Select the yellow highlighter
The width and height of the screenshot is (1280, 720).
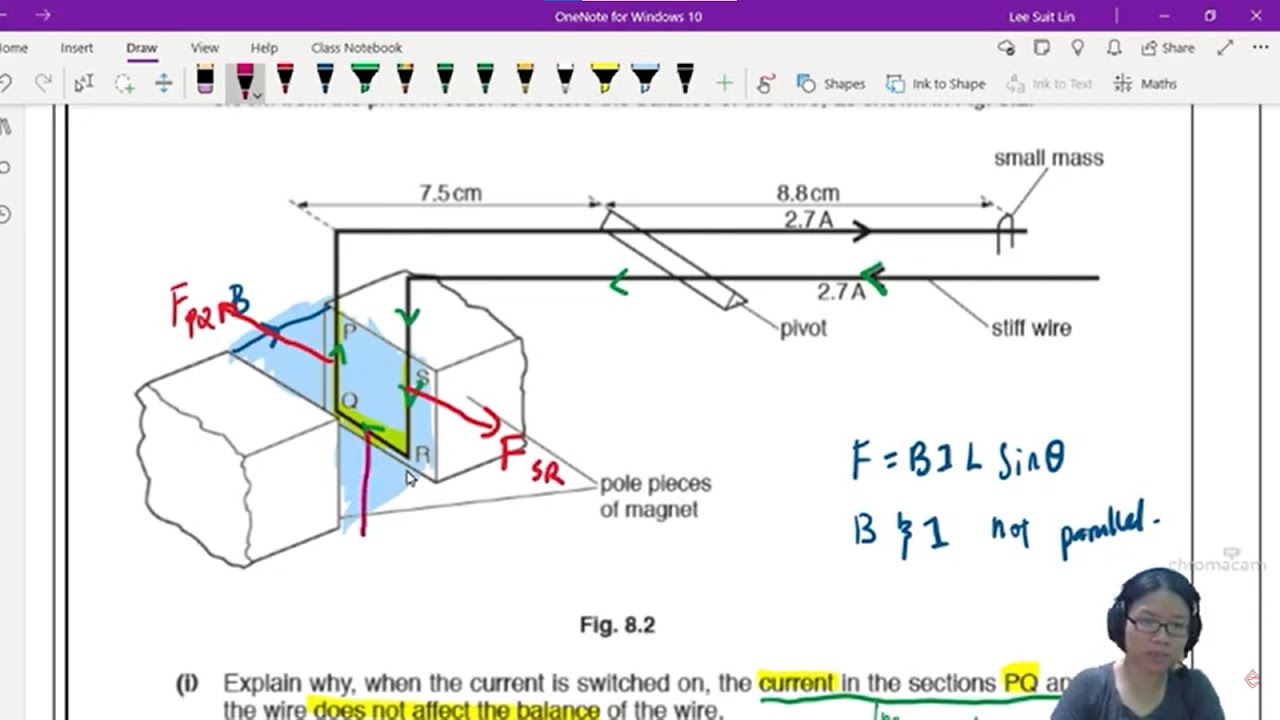605,80
